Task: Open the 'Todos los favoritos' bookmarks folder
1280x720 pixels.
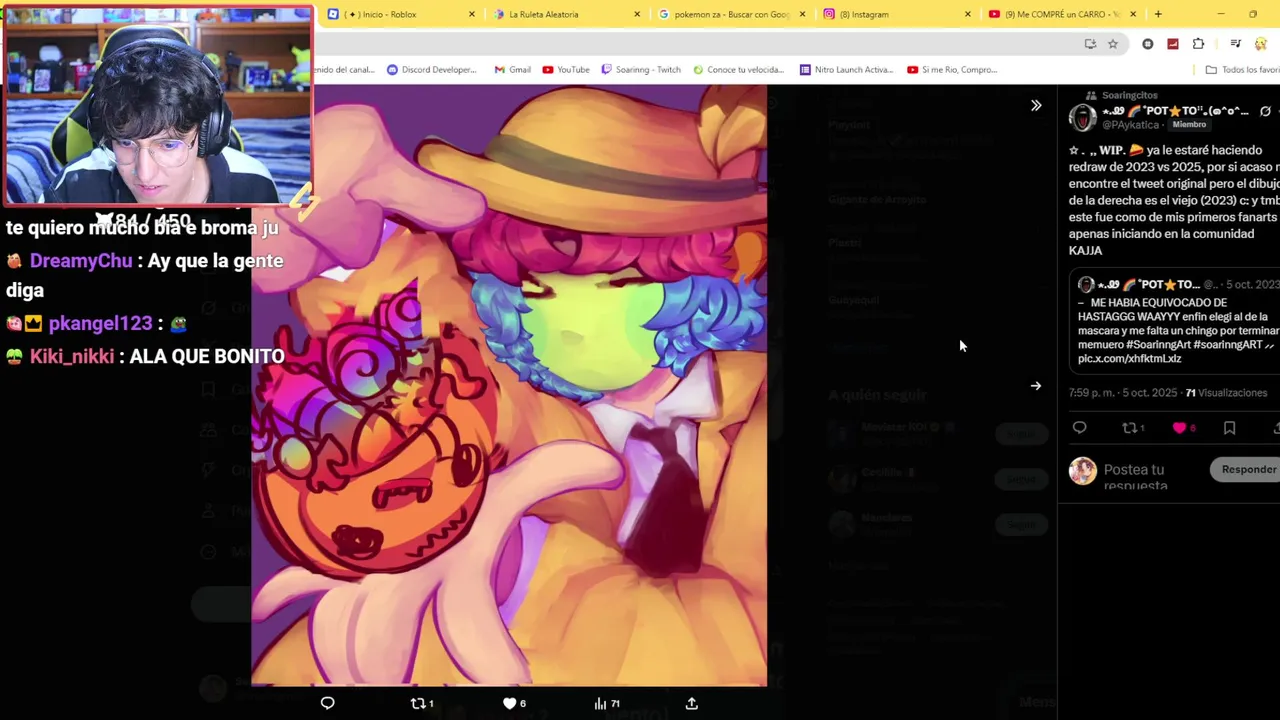Action: (1243, 70)
